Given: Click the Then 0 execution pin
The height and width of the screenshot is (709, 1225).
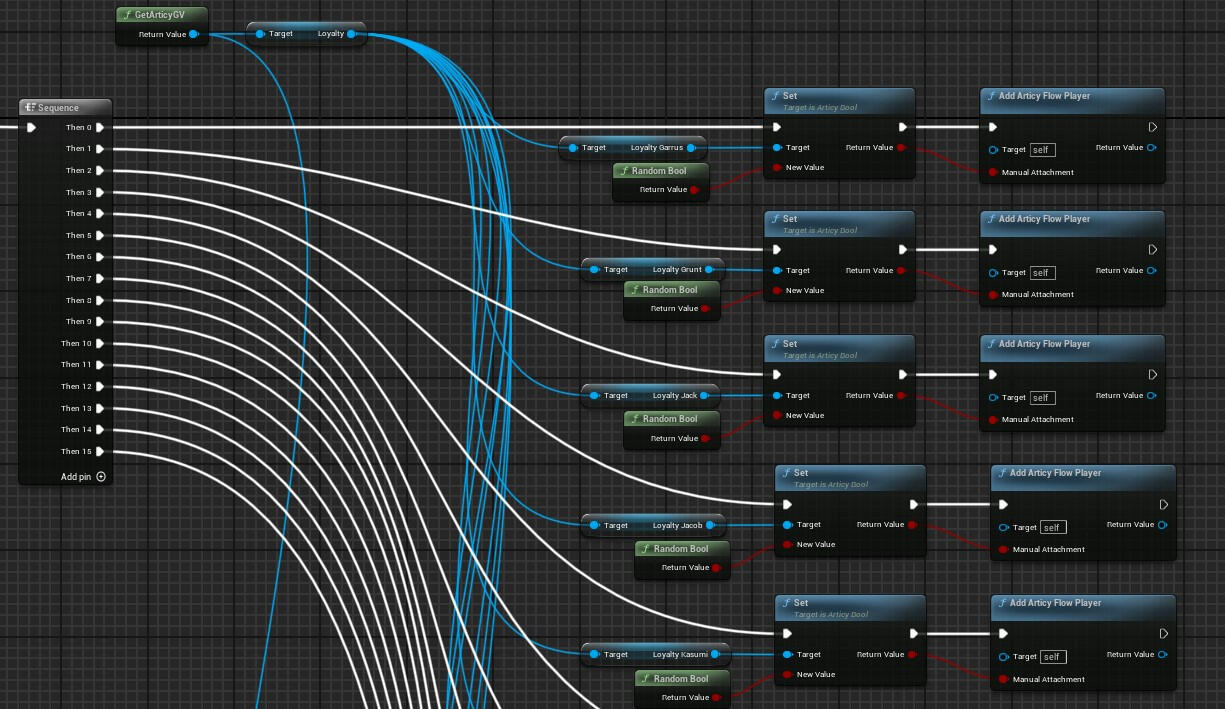Looking at the screenshot, I should tap(100, 127).
